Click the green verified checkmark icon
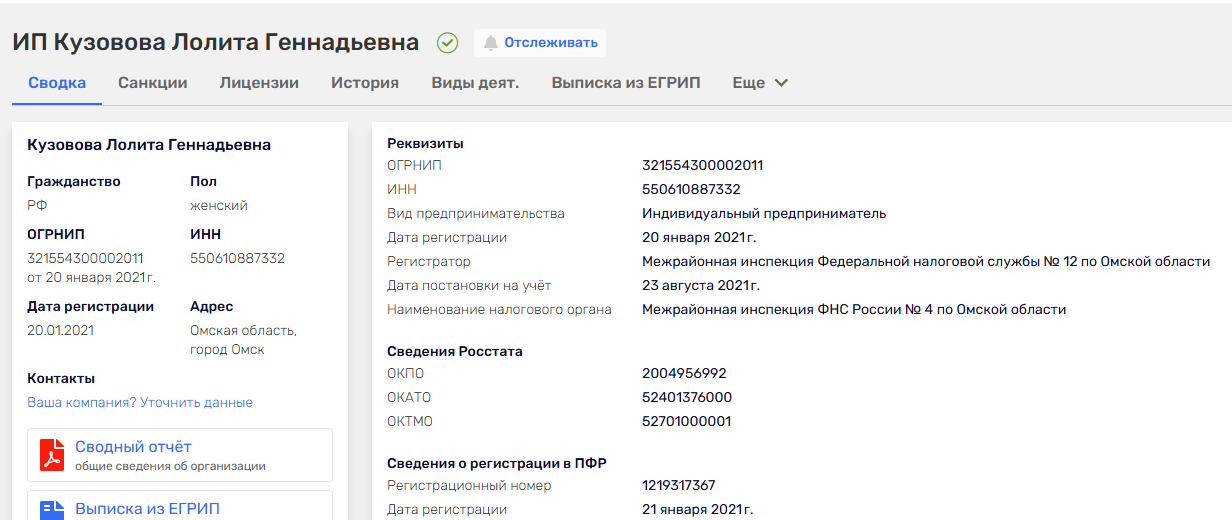This screenshot has width=1232, height=520. pyautogui.click(x=447, y=43)
